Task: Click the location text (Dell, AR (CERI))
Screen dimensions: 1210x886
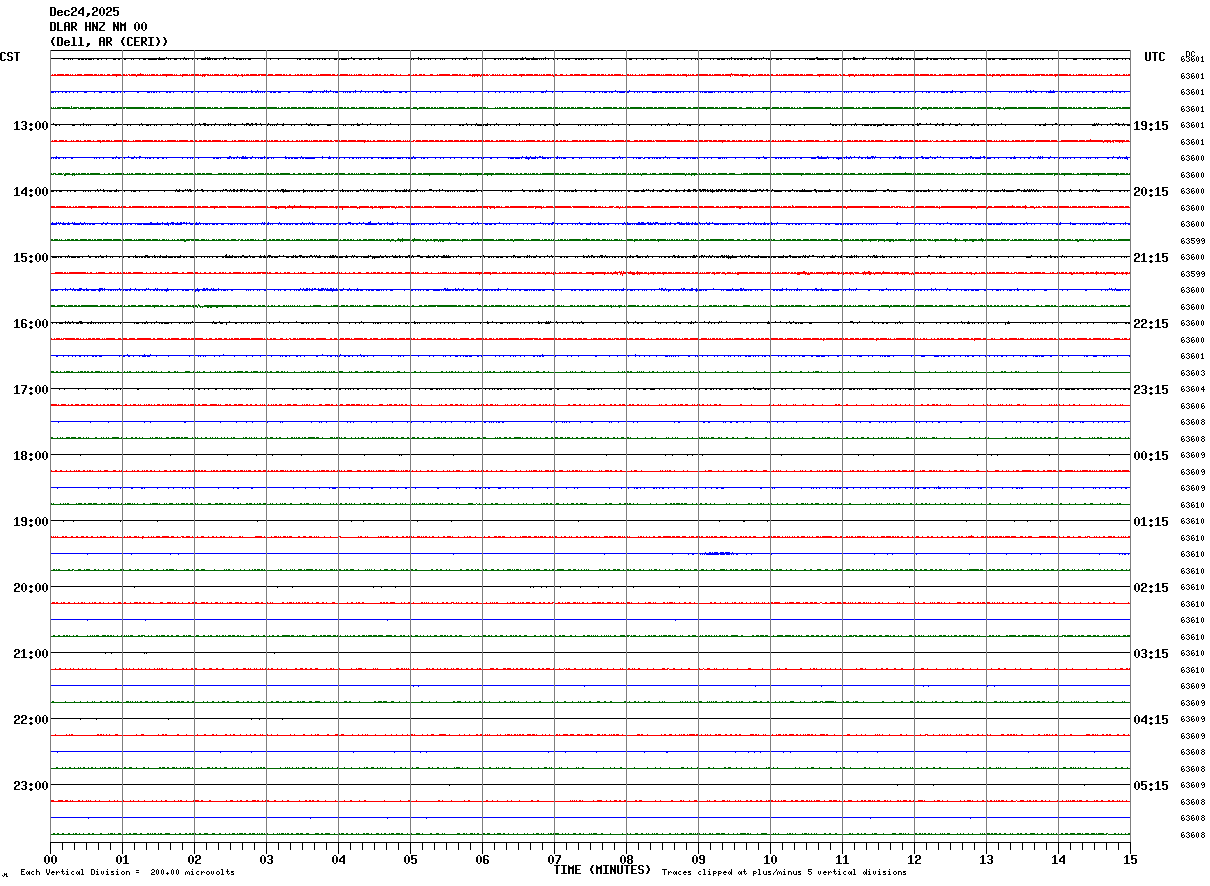Action: coord(109,42)
